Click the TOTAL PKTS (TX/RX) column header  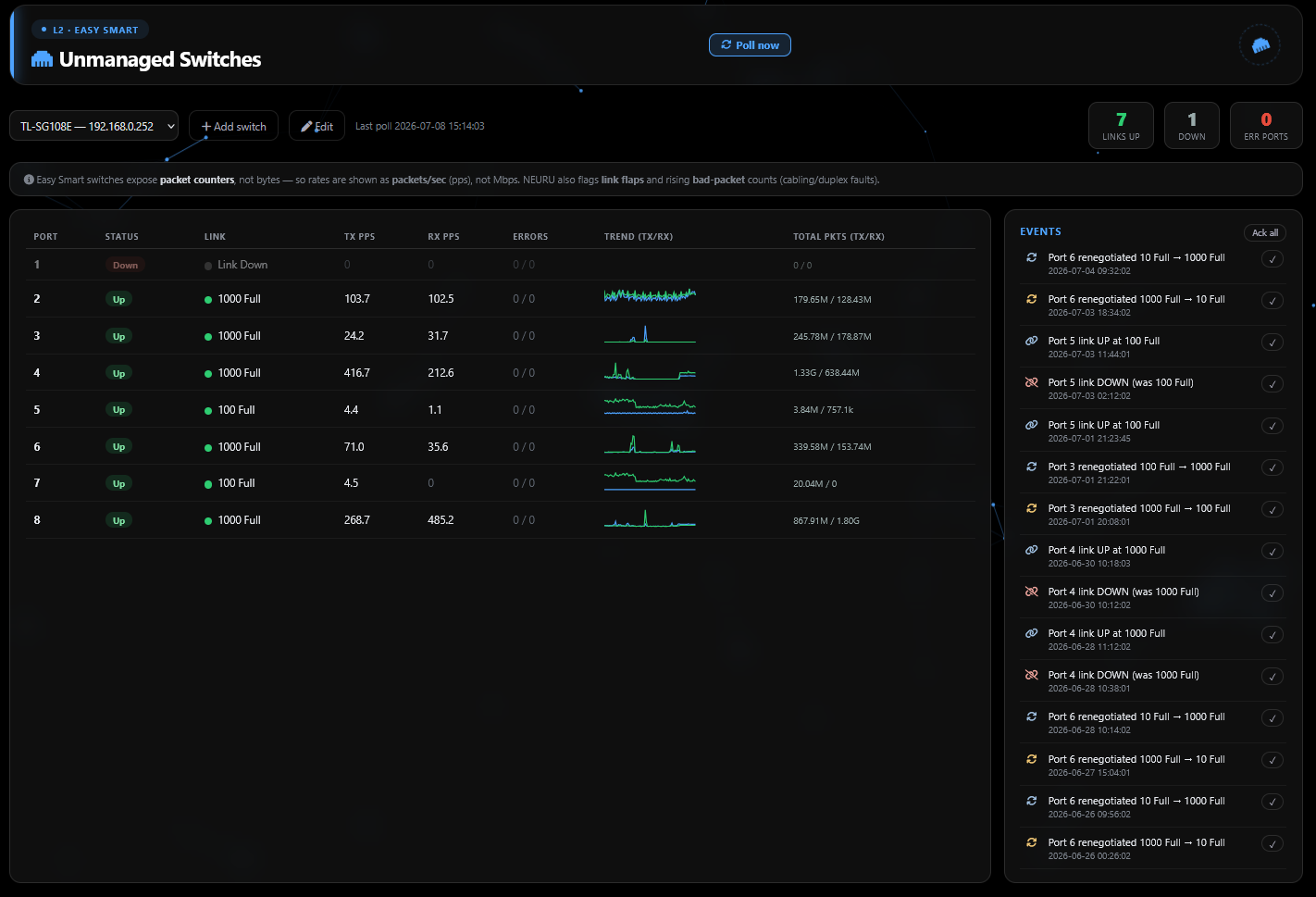pos(838,237)
